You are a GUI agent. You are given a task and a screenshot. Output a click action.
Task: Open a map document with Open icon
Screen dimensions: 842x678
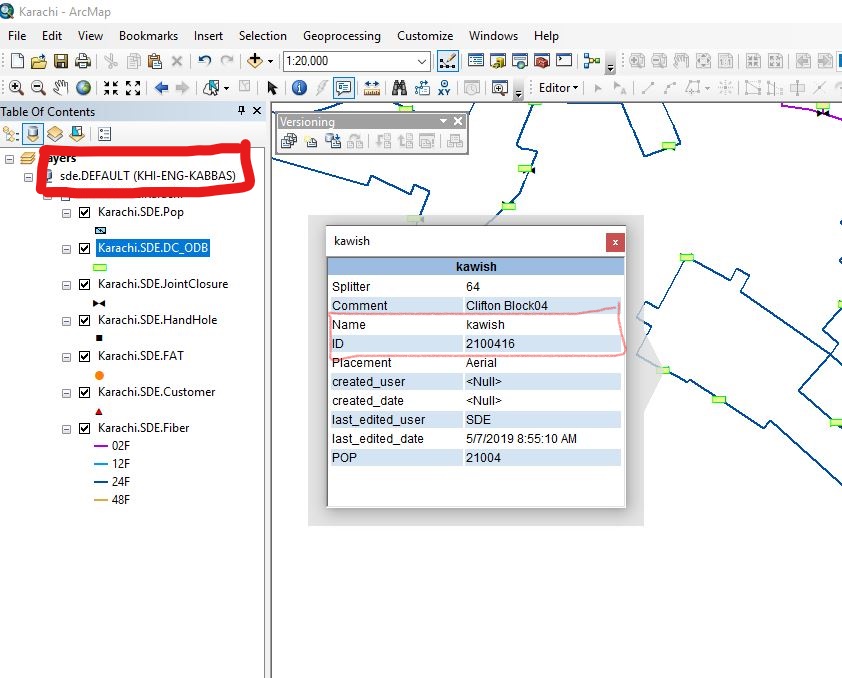pyautogui.click(x=38, y=61)
